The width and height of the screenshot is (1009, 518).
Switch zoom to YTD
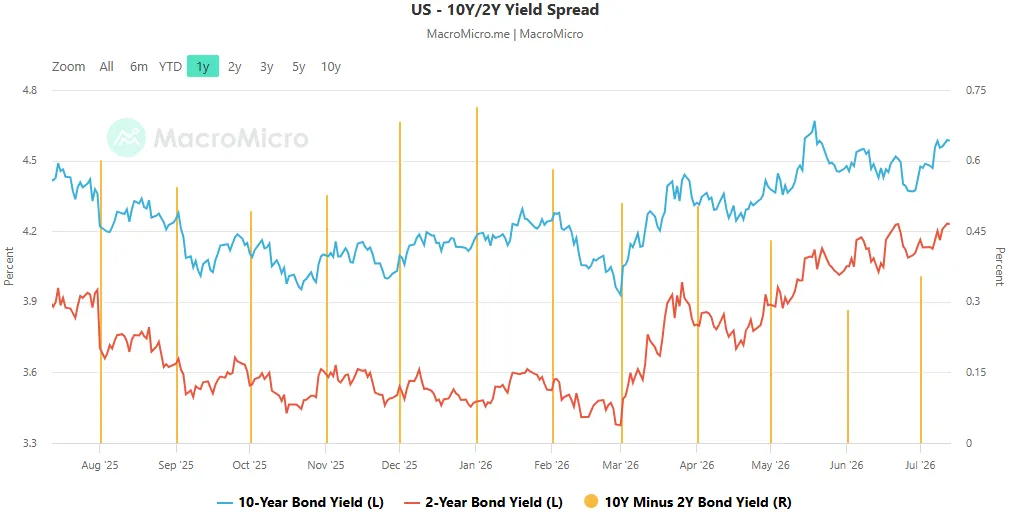[x=171, y=66]
